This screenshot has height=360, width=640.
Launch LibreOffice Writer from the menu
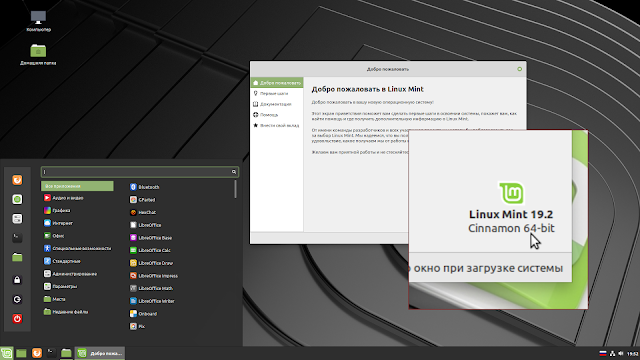[x=152, y=301]
